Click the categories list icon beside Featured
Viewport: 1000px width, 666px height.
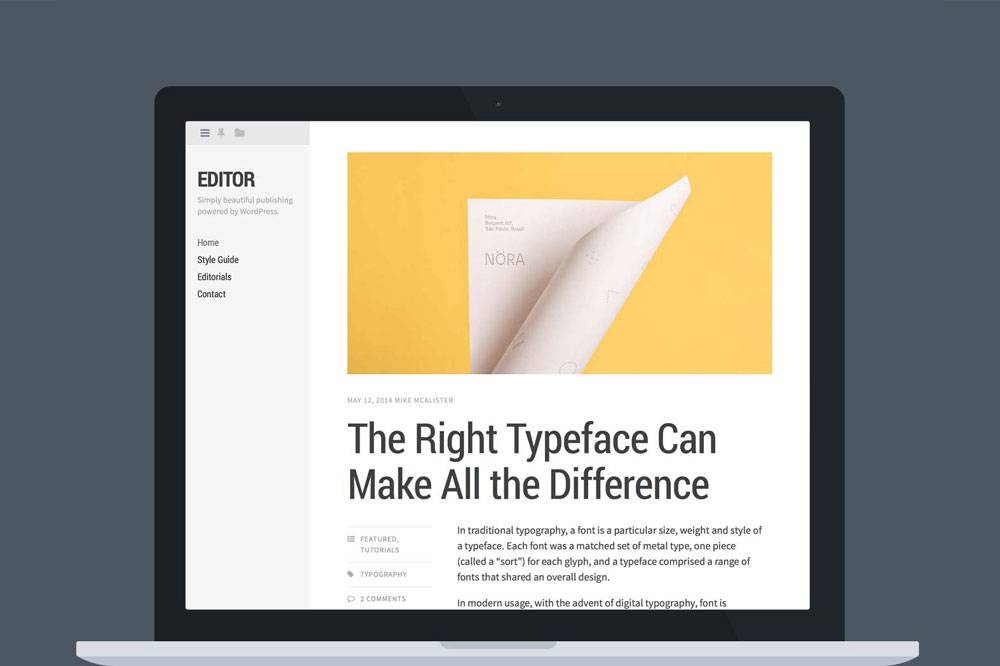pos(351,539)
